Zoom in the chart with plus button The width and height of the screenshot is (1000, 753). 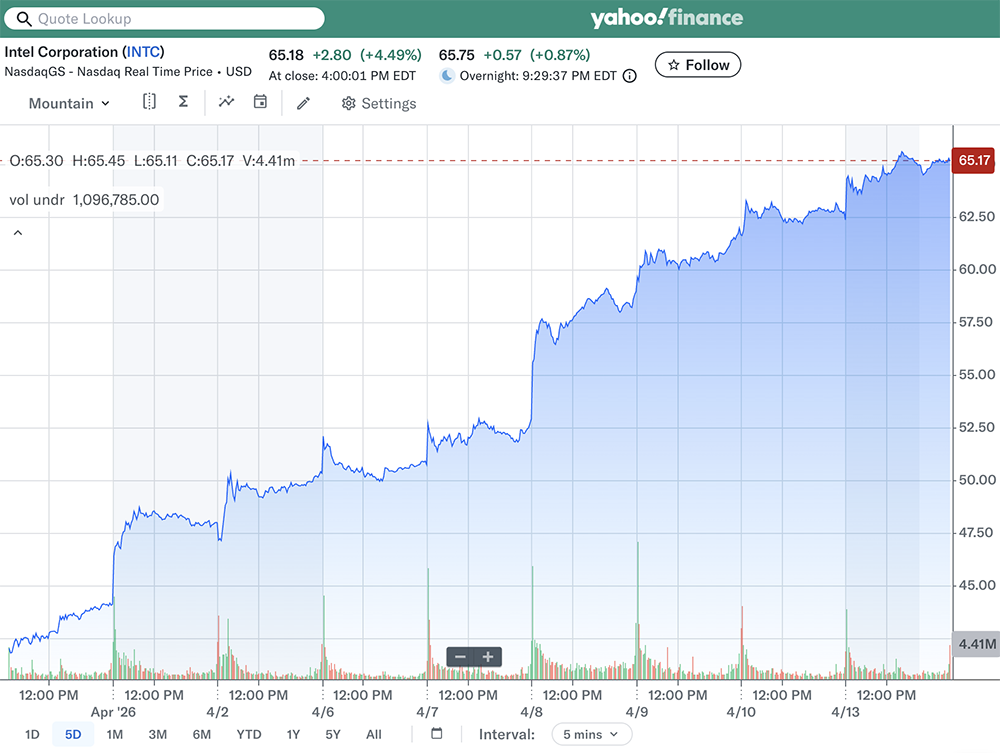488,657
